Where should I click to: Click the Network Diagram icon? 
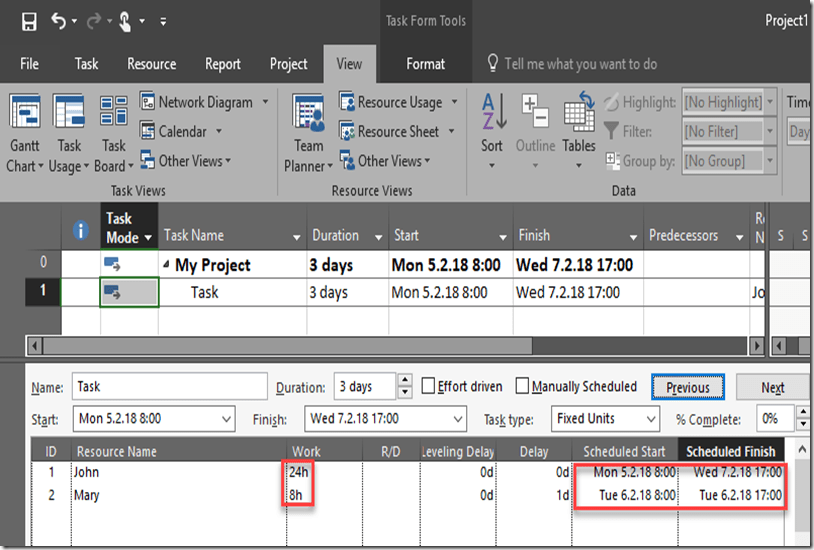tap(149, 102)
